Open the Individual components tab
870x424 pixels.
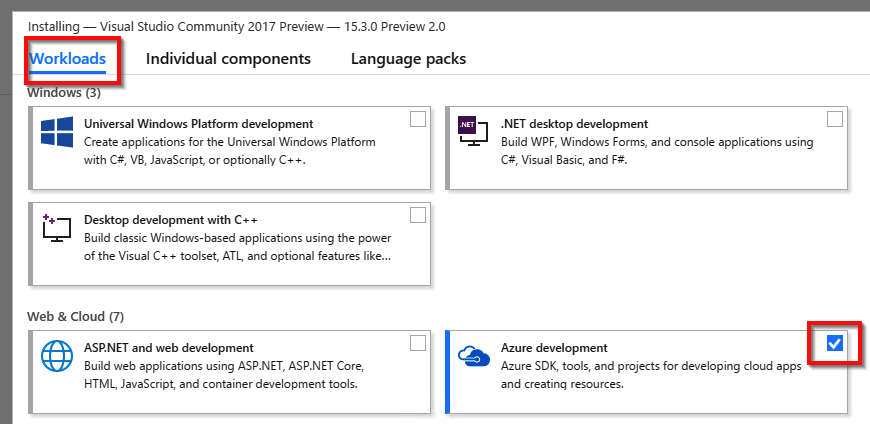(x=228, y=59)
